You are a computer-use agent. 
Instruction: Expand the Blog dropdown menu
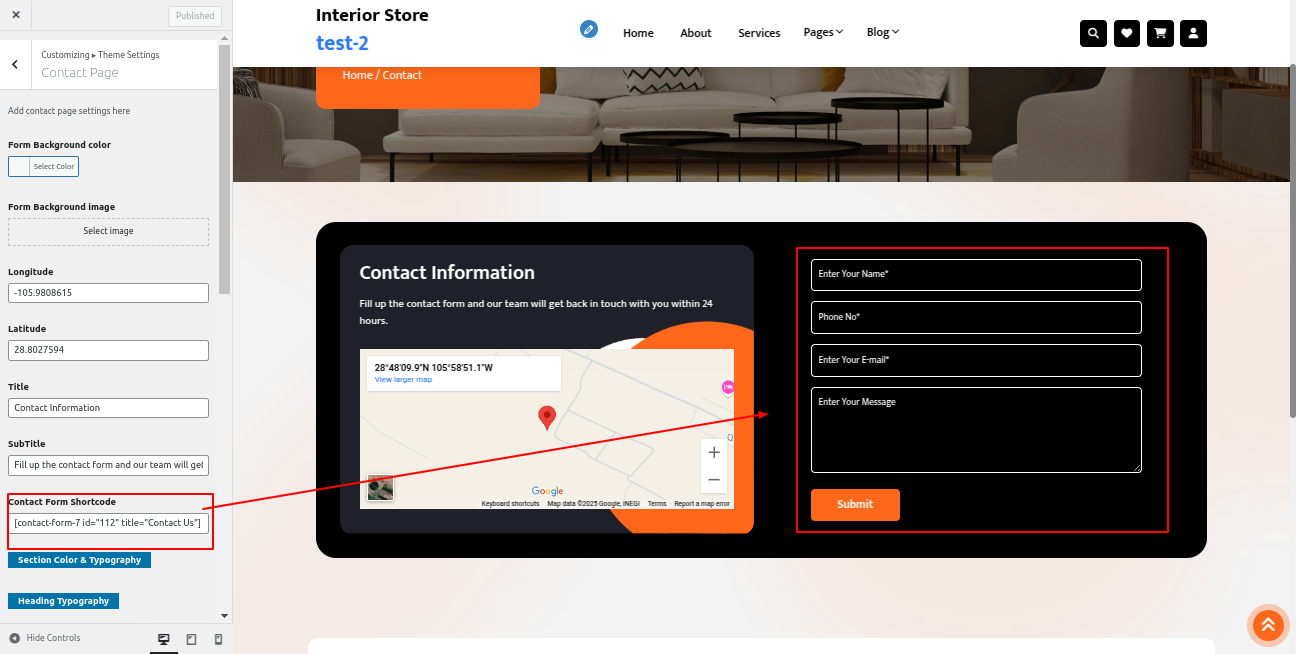click(882, 32)
